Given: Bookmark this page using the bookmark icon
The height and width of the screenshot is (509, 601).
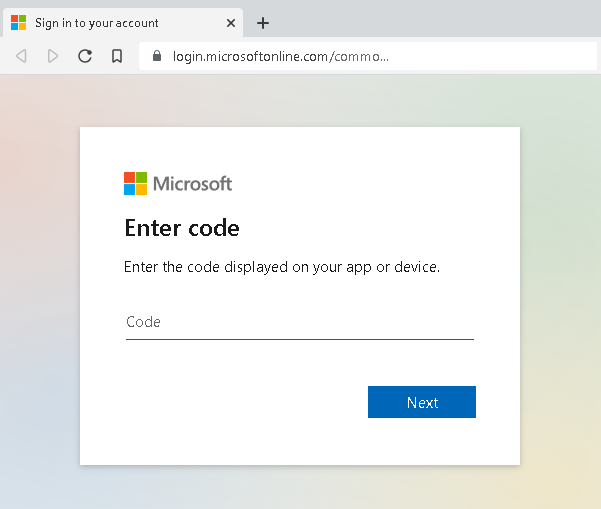Looking at the screenshot, I should (x=117, y=56).
